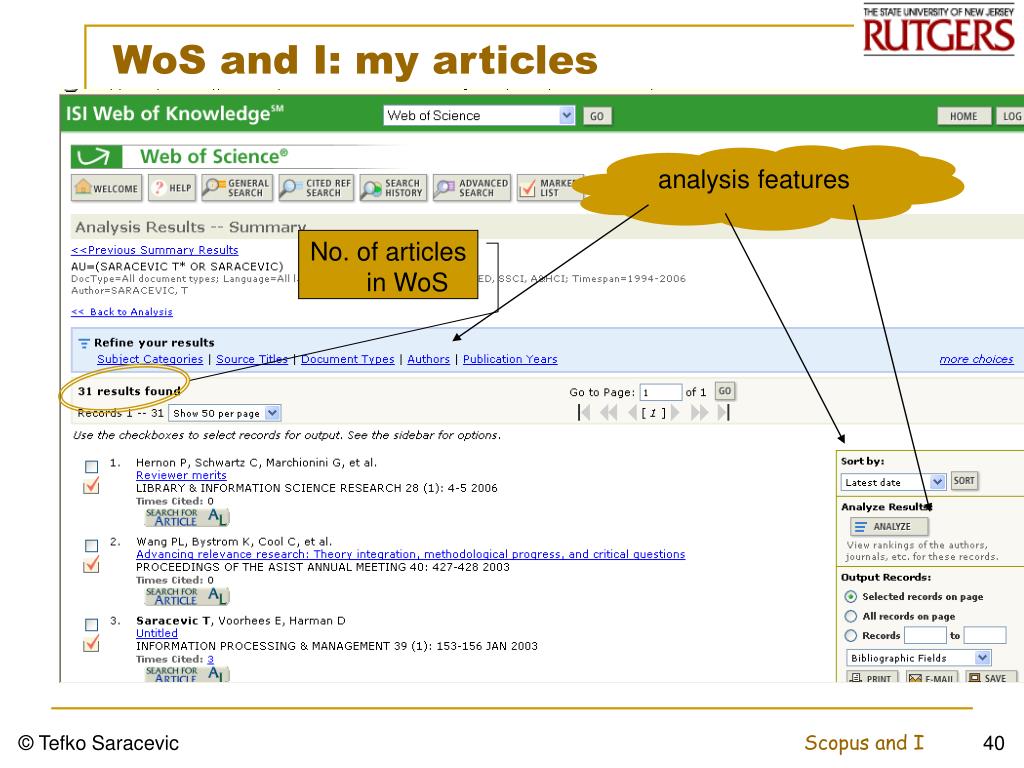
Task: Go to first page of results
Action: (x=584, y=412)
